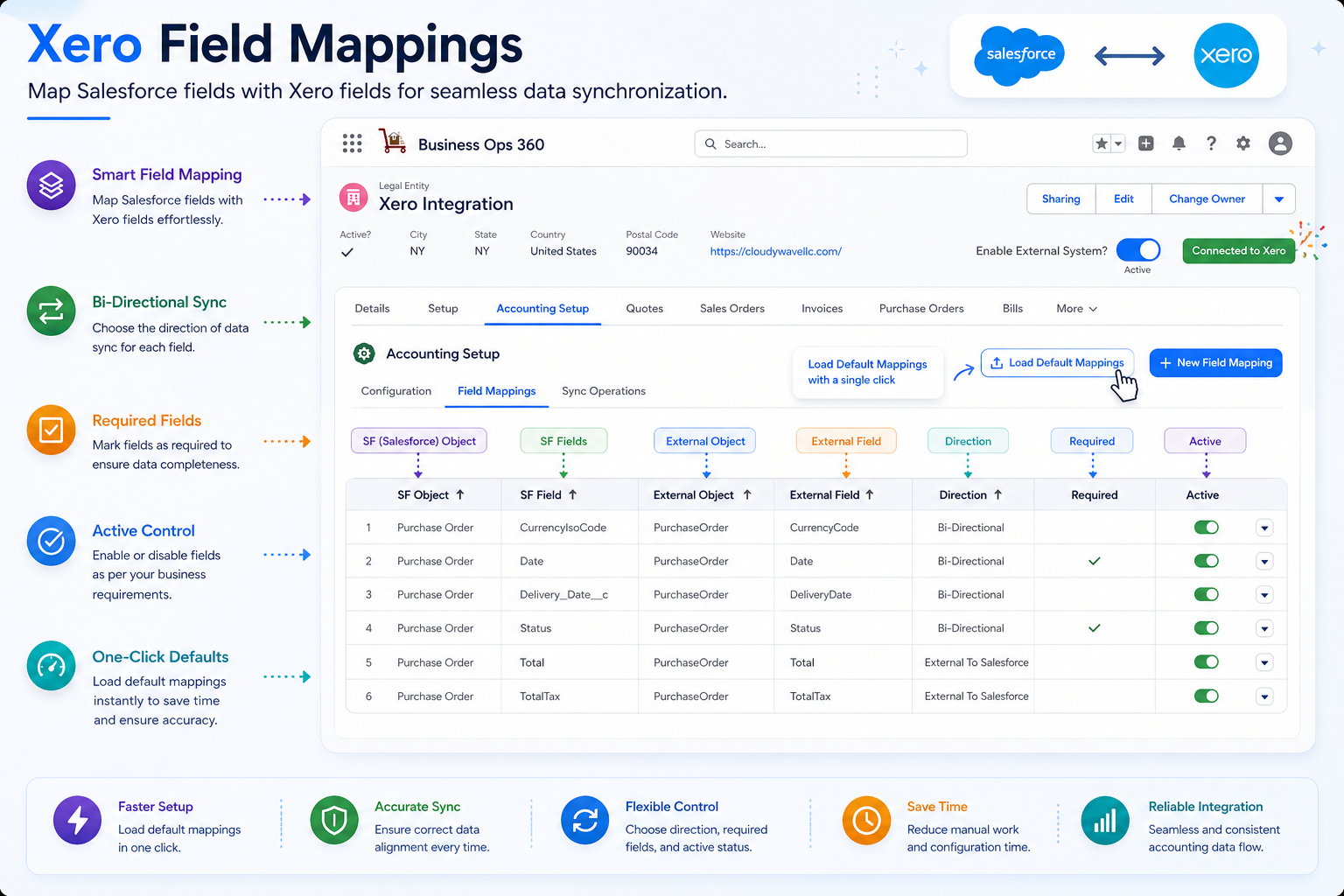Click the Required checkmark in Status row
The height and width of the screenshot is (896, 1344).
click(1094, 628)
